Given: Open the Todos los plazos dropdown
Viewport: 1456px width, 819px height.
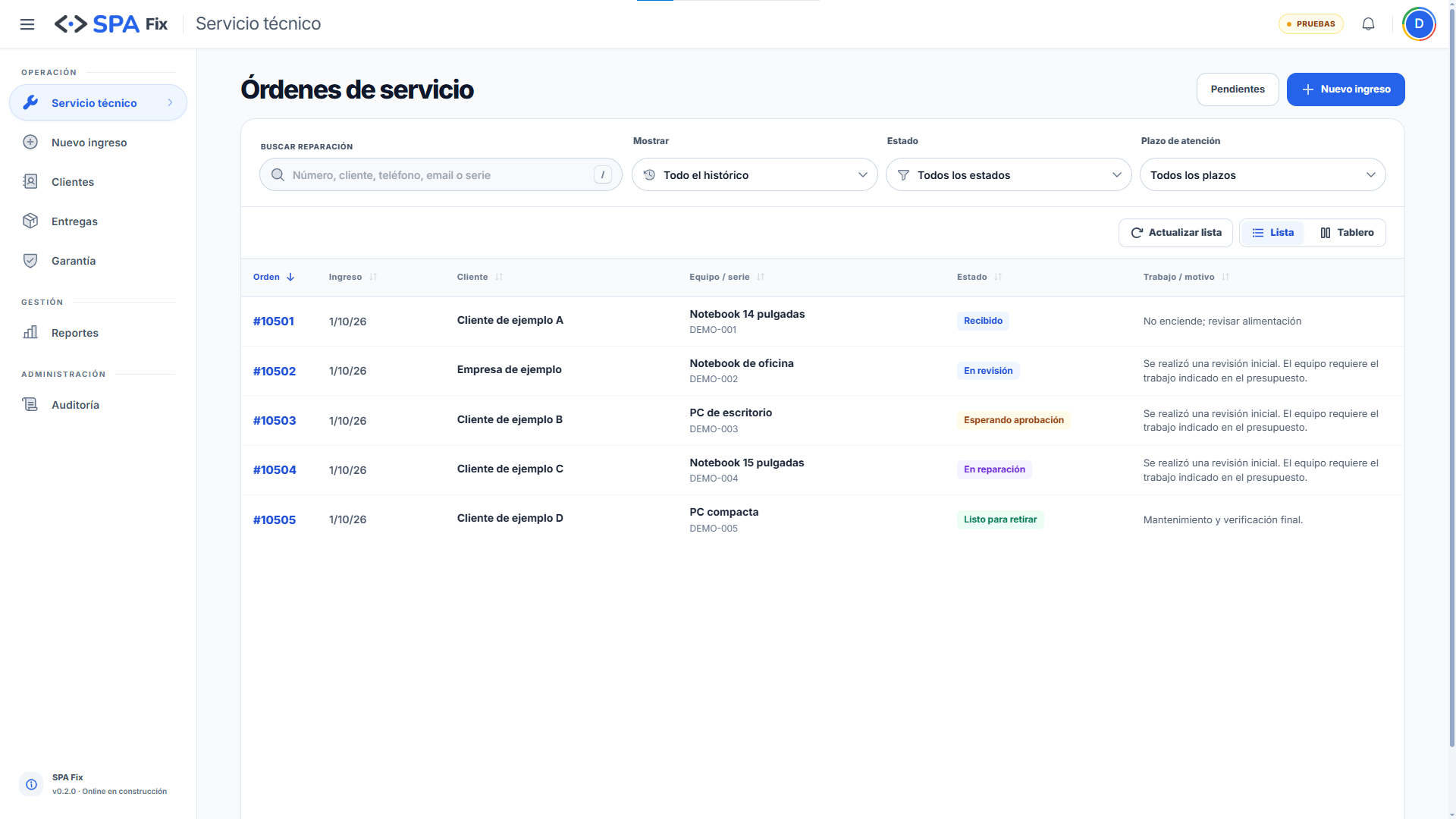Looking at the screenshot, I should tap(1263, 175).
